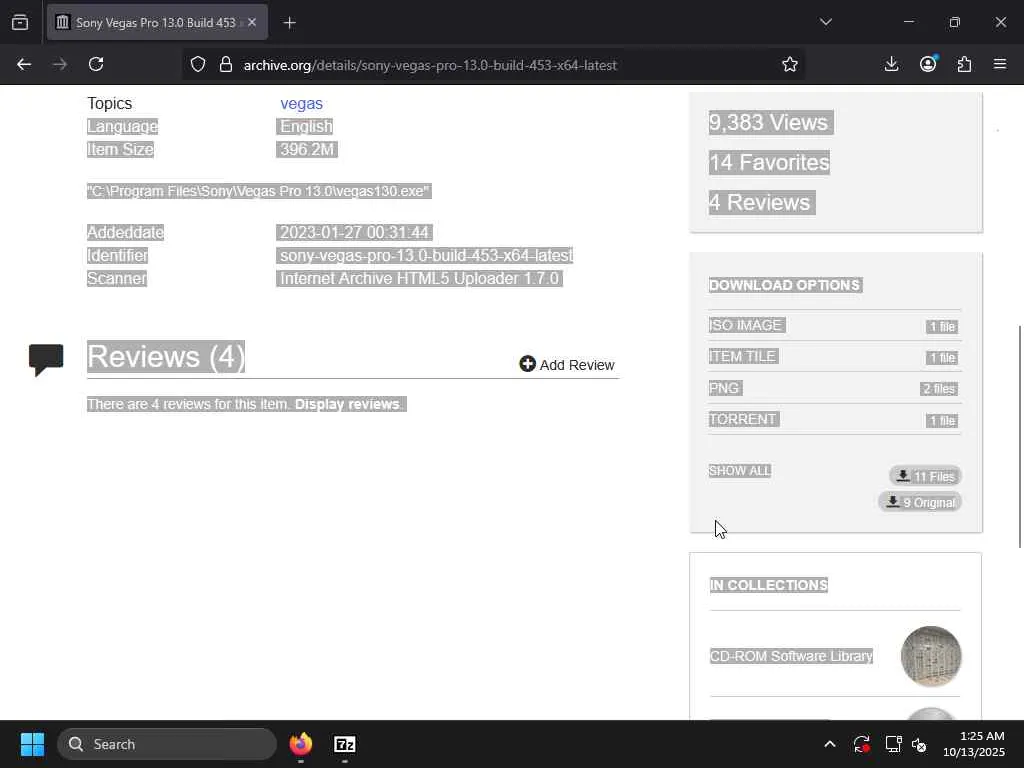
Task: Click the CD-ROM Software Library thumbnail
Action: (x=931, y=656)
